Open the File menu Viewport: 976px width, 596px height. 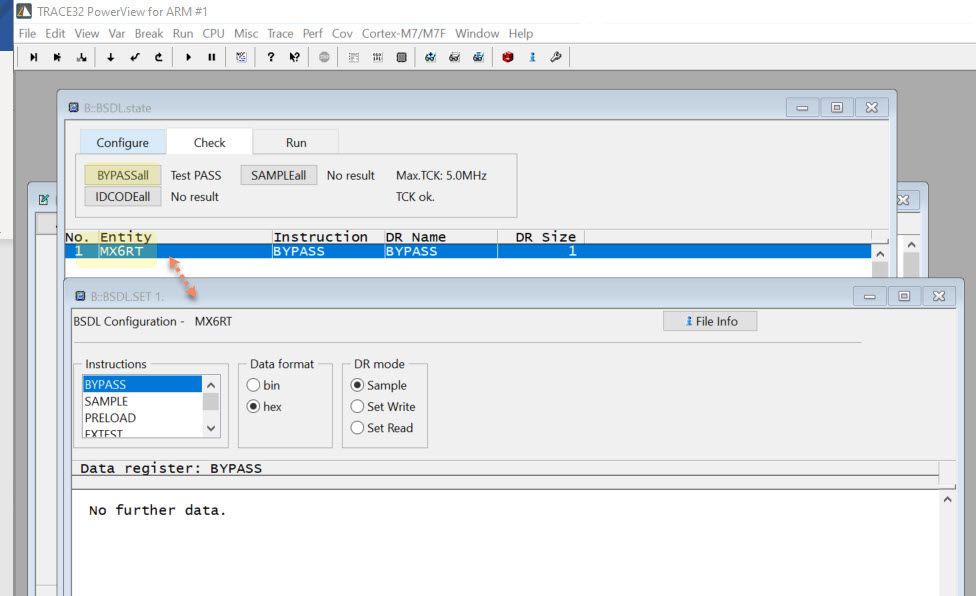[27, 34]
